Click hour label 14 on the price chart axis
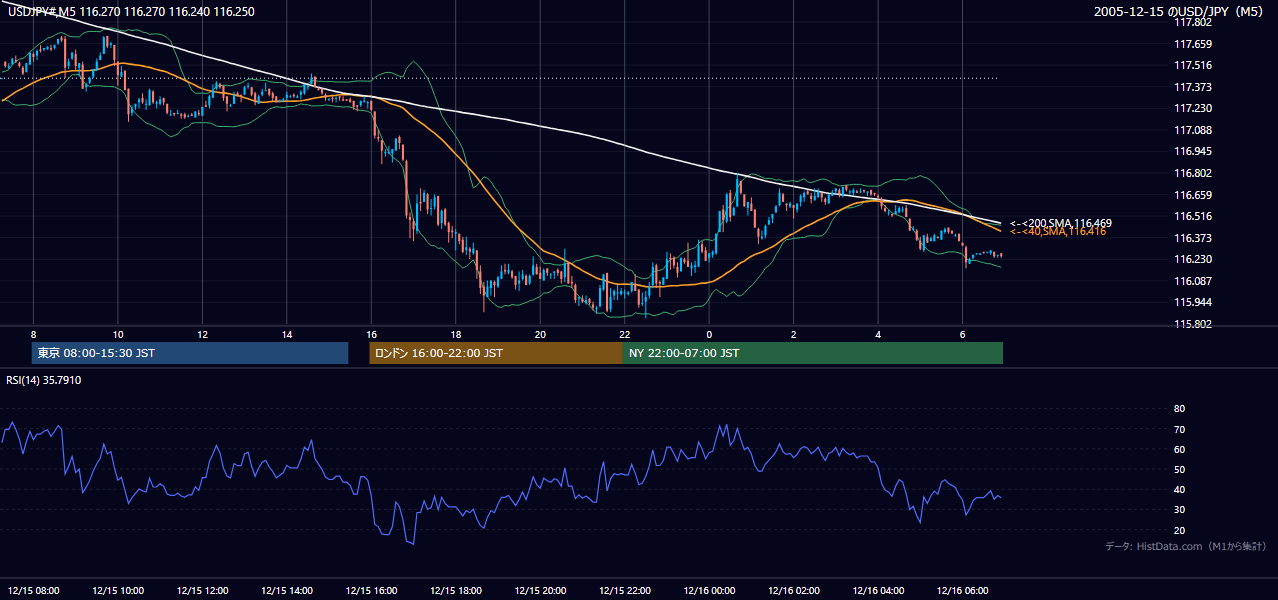 (x=287, y=334)
